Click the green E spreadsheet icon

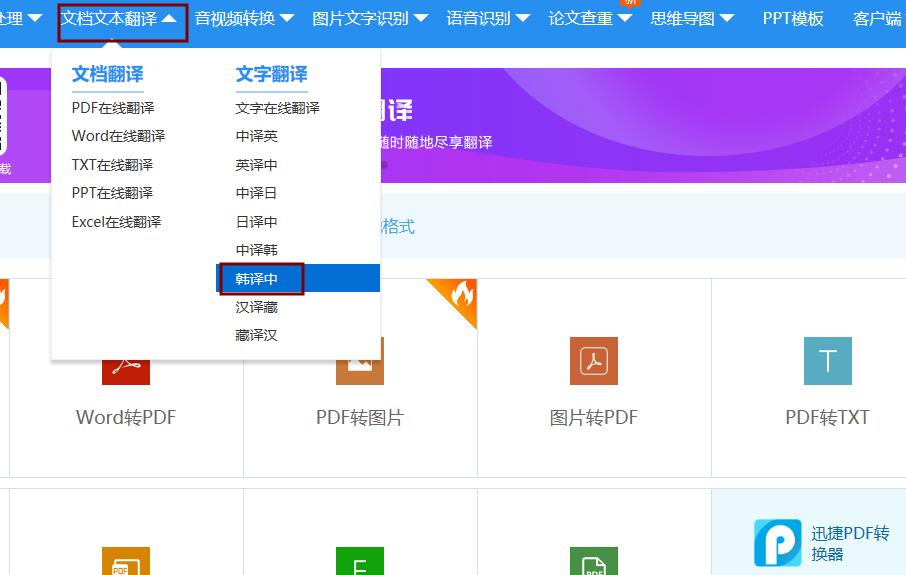pyautogui.click(x=359, y=561)
